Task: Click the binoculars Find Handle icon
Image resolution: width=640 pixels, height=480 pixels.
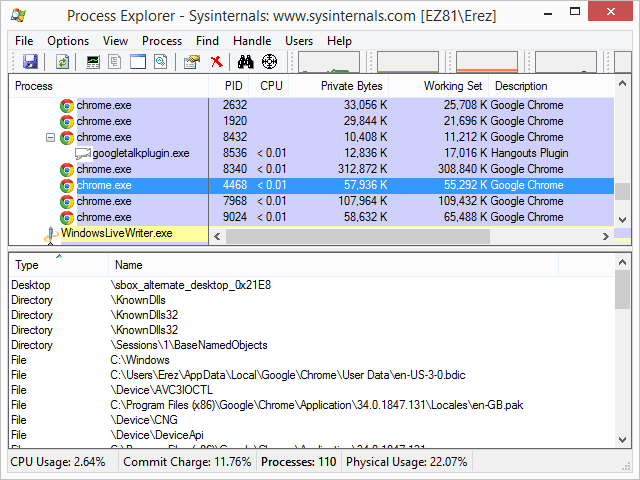Action: pos(245,62)
